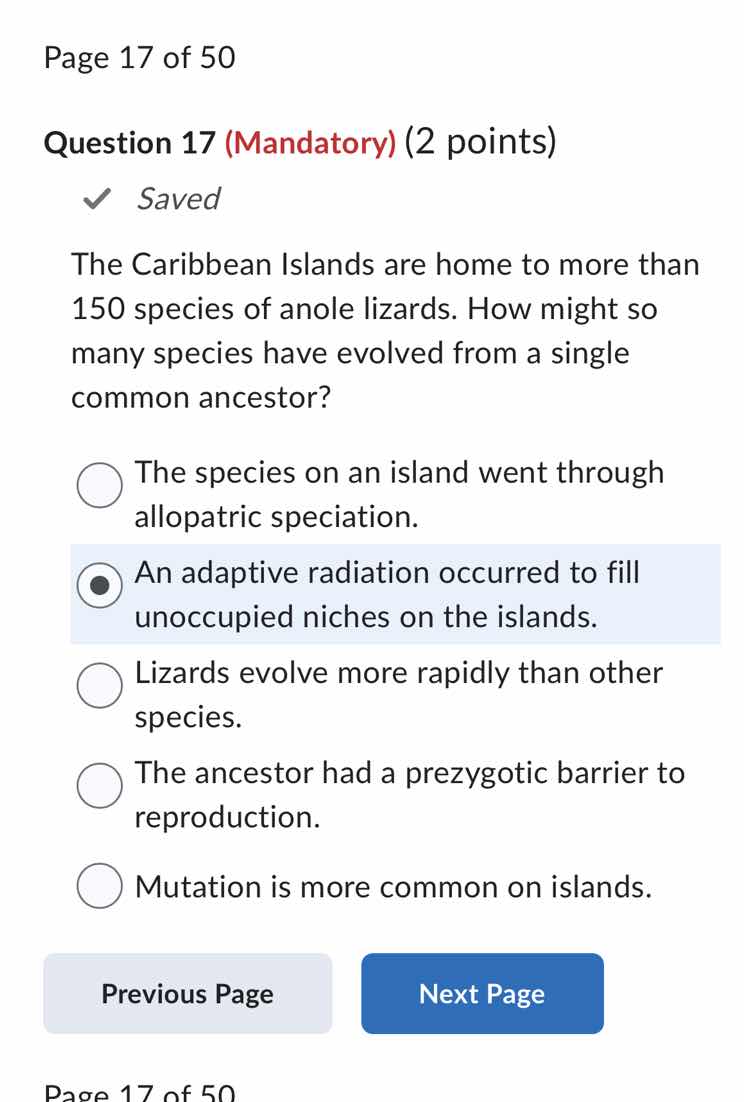Click the Previous Page button

(187, 993)
